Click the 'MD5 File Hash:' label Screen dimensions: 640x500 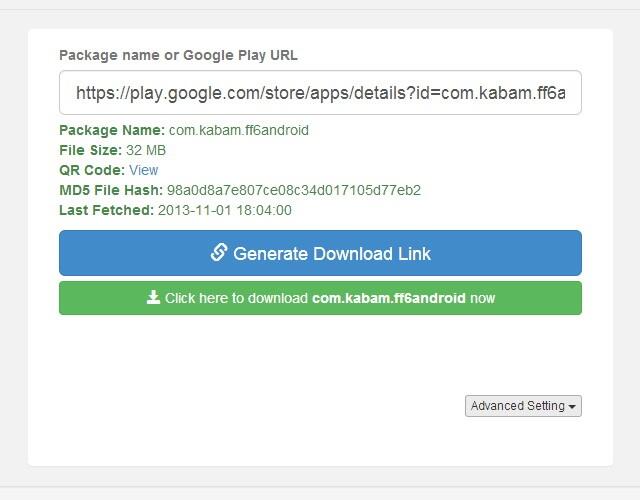click(111, 190)
